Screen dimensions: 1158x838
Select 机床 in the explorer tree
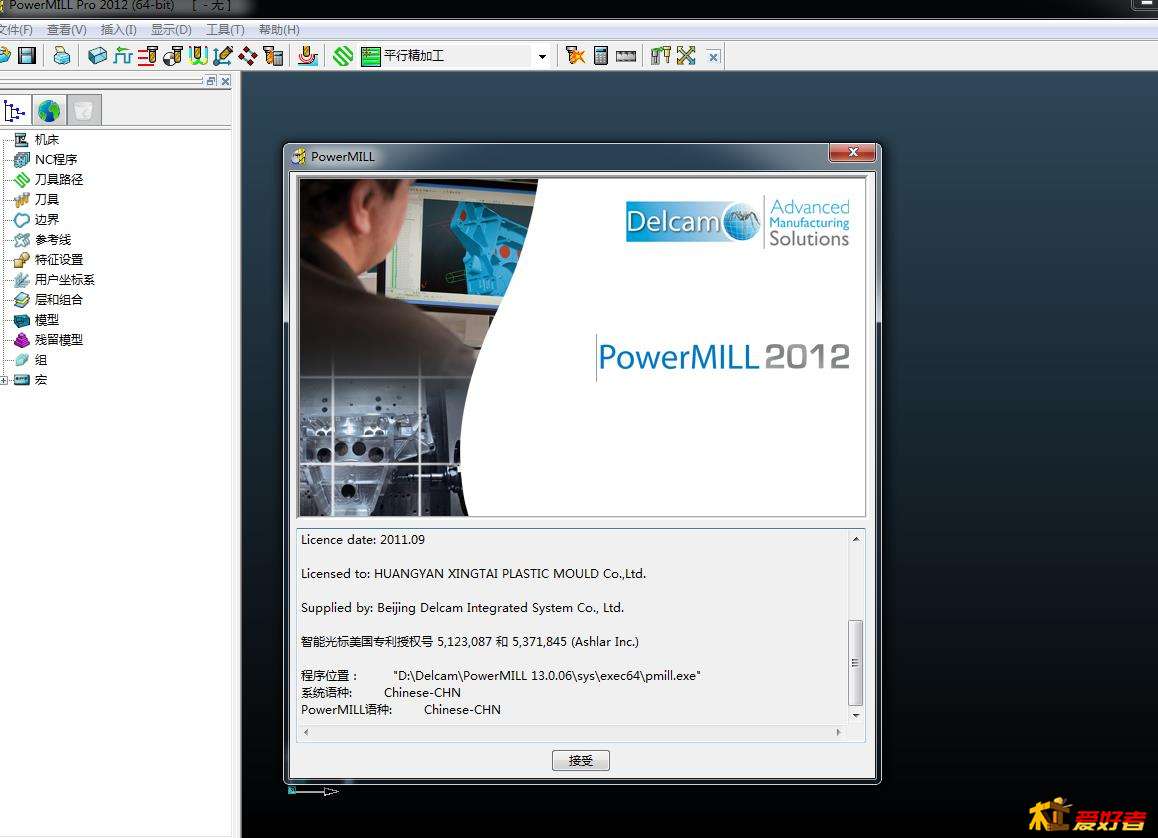pyautogui.click(x=47, y=140)
